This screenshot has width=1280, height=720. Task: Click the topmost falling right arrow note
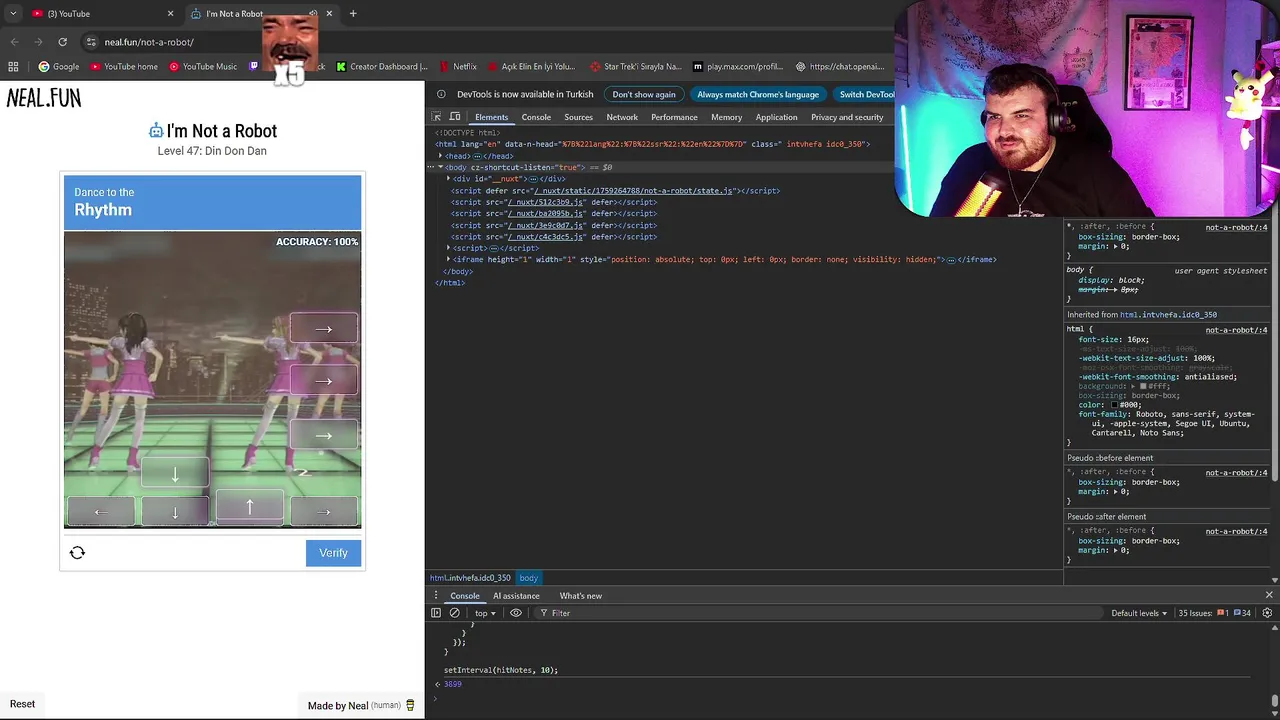(323, 329)
